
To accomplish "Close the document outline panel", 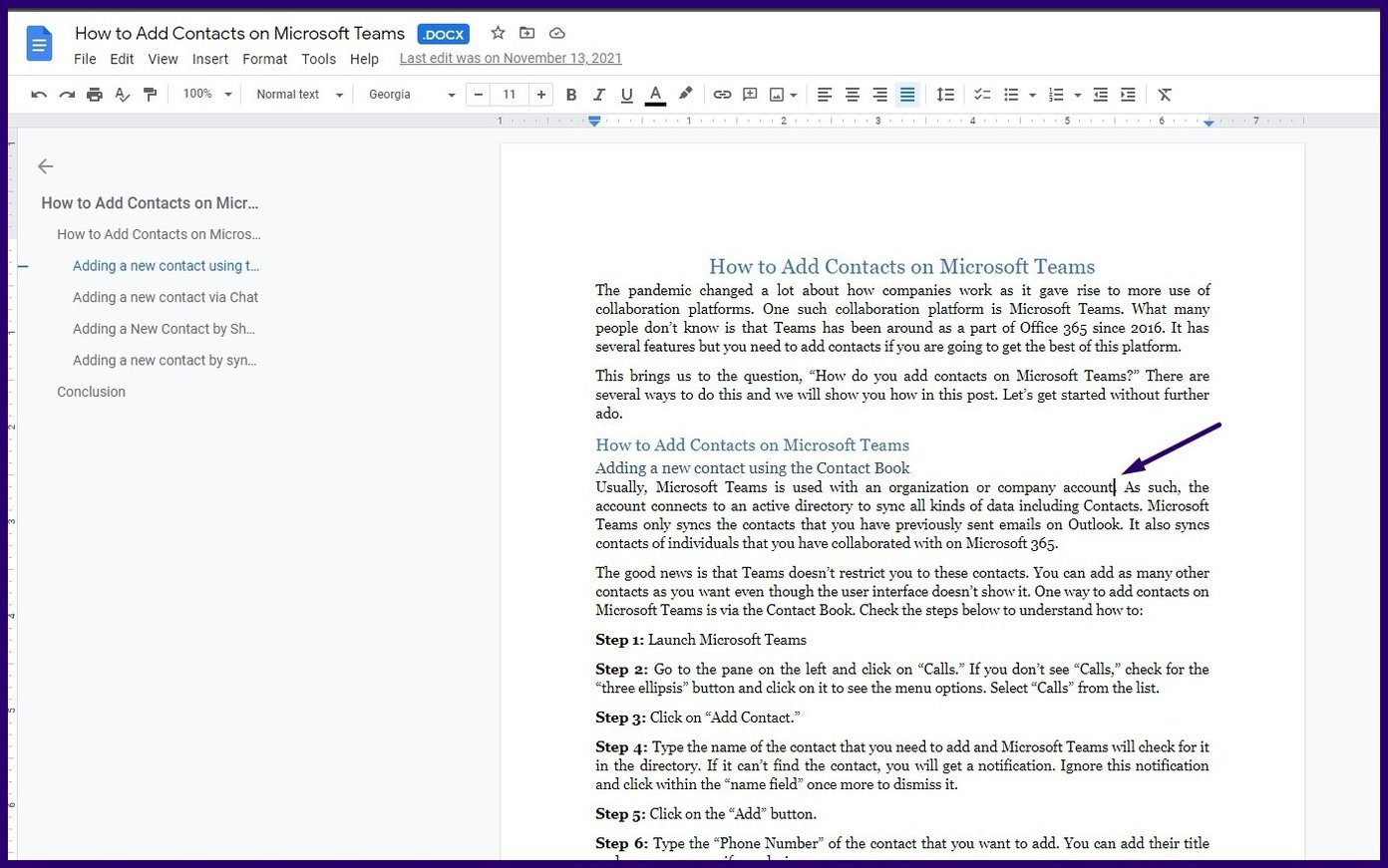I will tap(45, 166).
